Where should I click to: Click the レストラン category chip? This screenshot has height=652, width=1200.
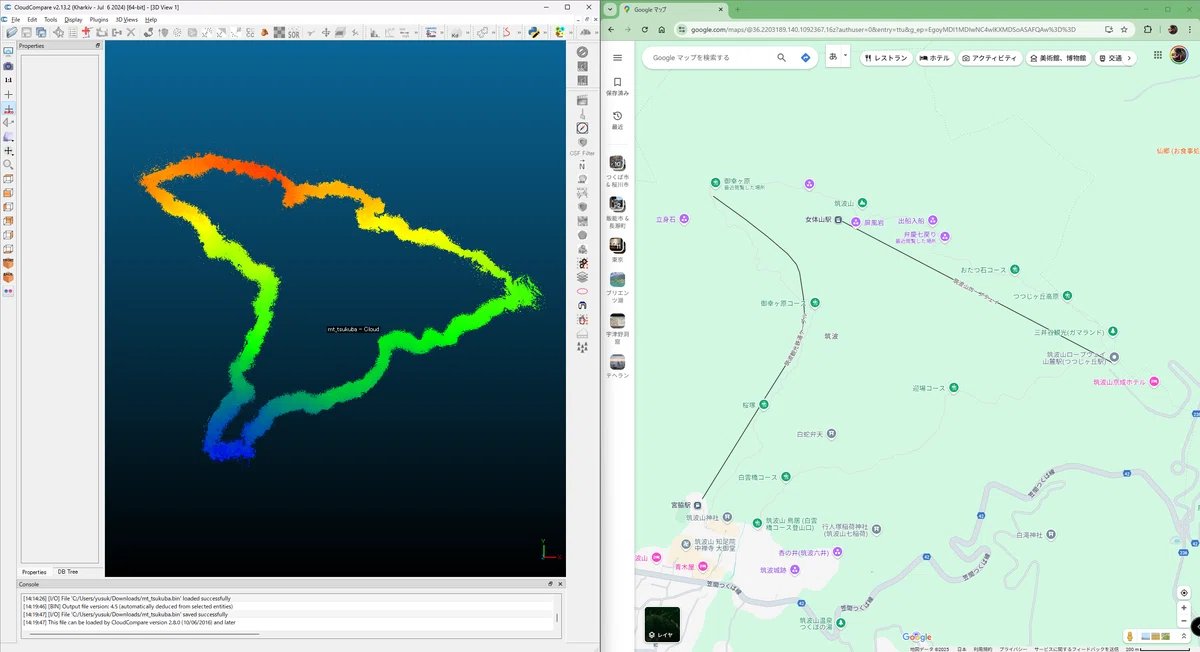[884, 58]
